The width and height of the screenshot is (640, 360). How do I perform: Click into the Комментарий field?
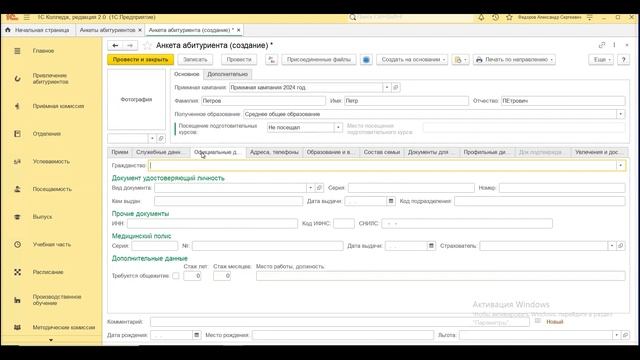tap(340, 322)
